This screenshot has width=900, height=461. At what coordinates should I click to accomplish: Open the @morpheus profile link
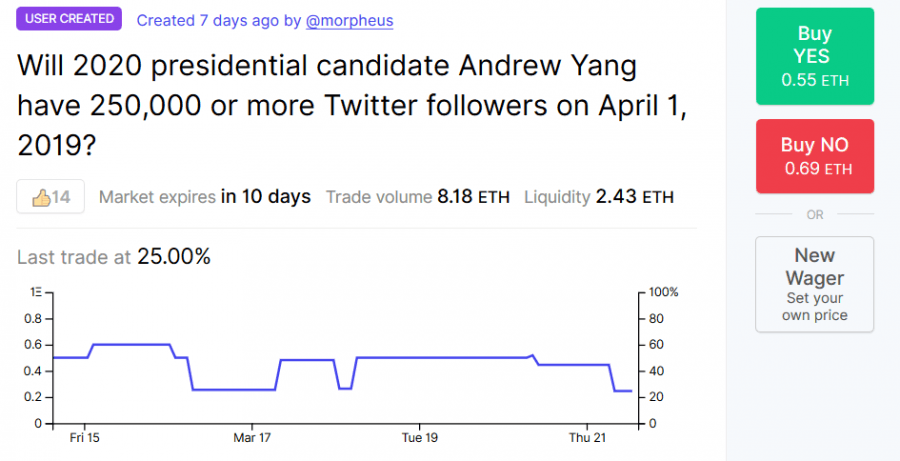click(350, 21)
